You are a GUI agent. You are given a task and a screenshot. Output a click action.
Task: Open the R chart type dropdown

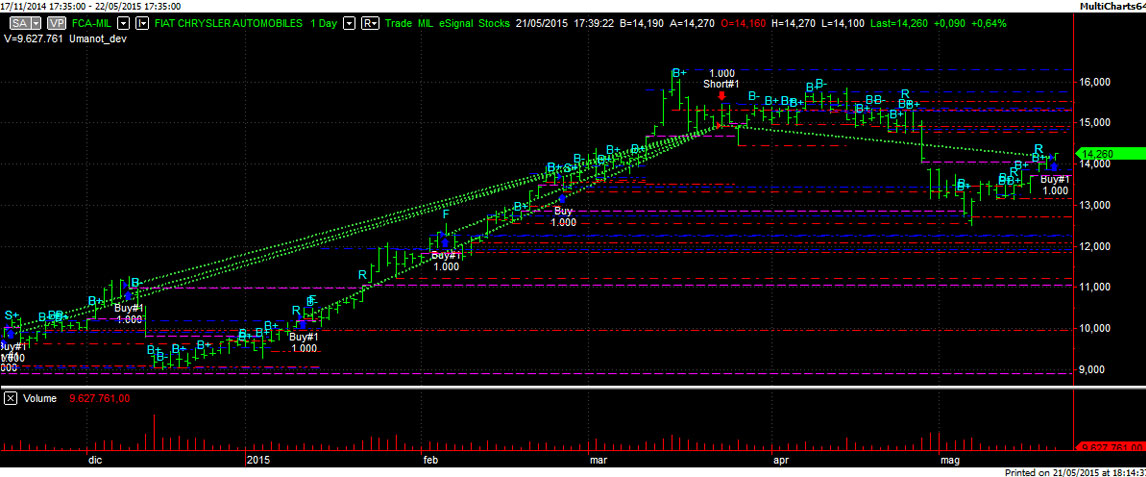coord(370,22)
